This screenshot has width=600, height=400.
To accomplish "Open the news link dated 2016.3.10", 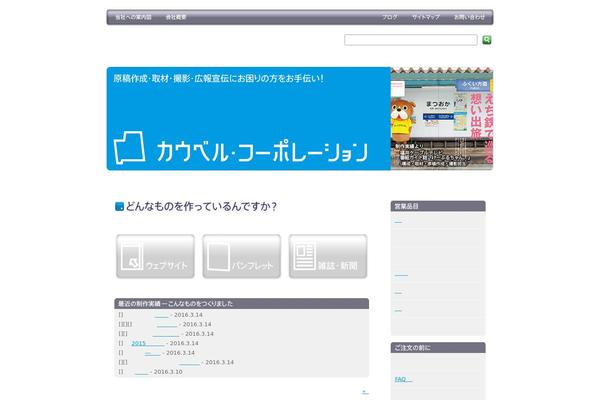I will point(141,372).
